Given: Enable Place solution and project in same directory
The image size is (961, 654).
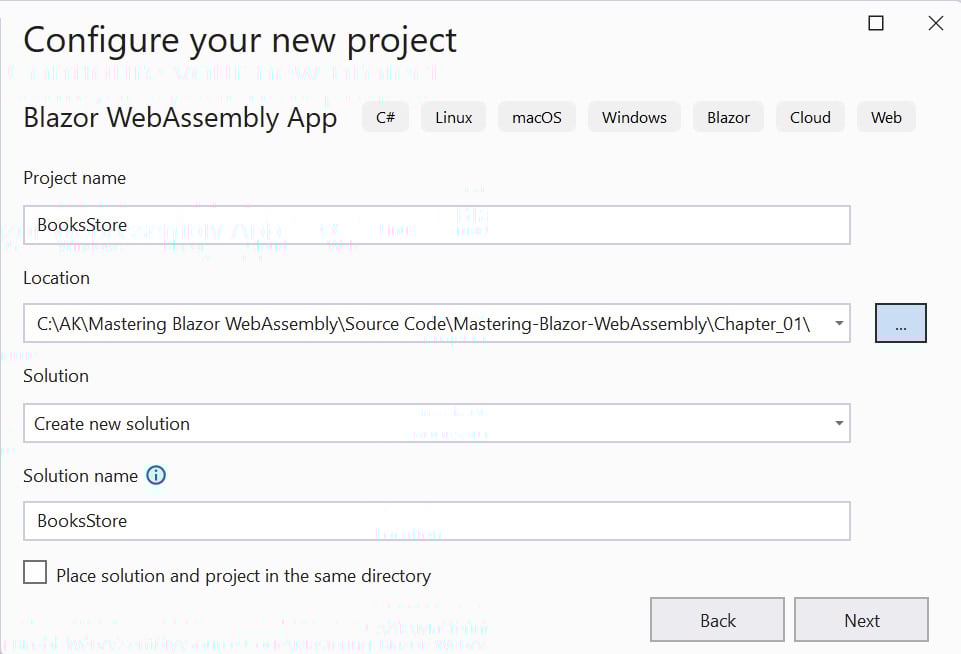Looking at the screenshot, I should (x=35, y=572).
